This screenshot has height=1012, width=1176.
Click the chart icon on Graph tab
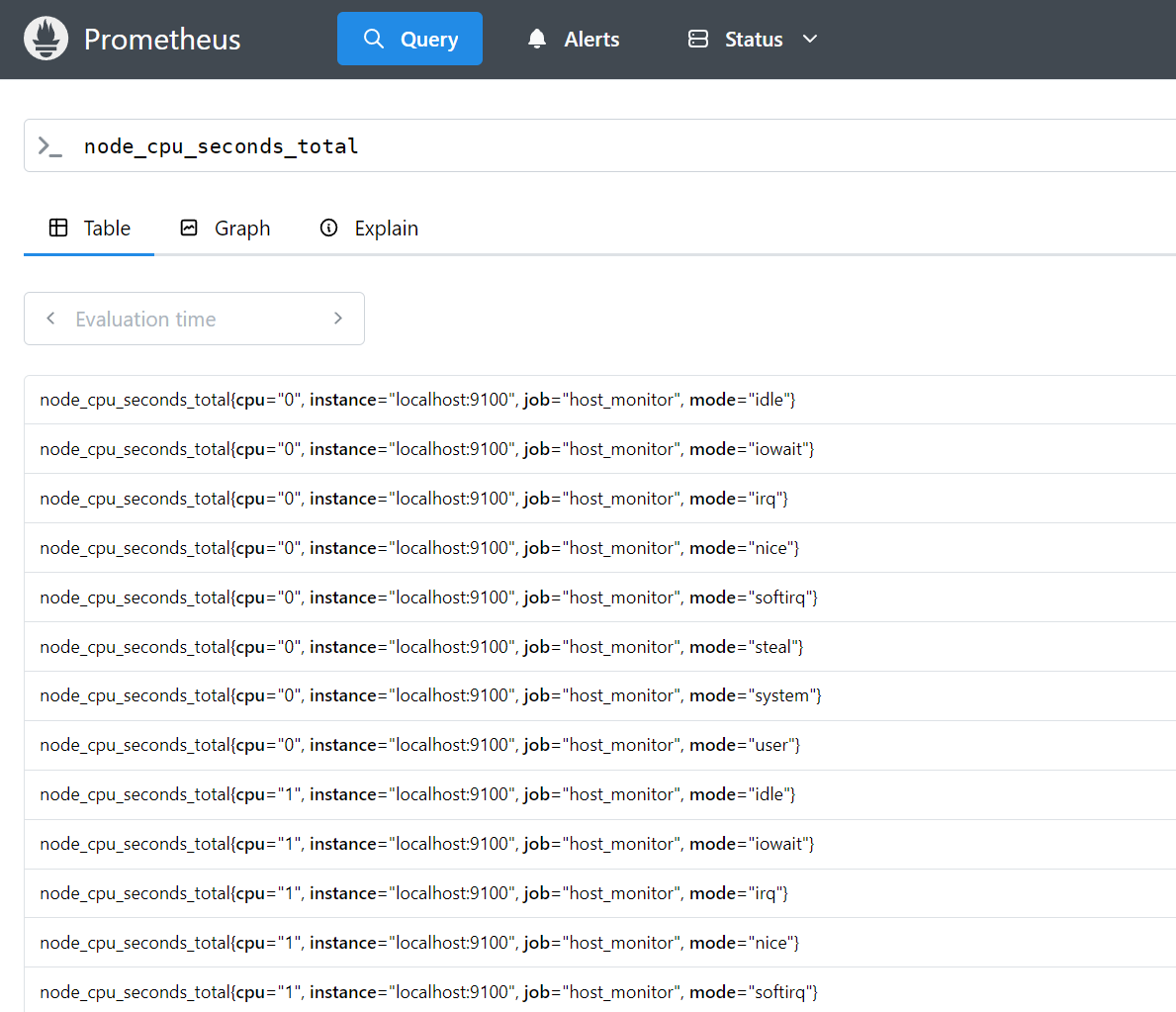[189, 228]
